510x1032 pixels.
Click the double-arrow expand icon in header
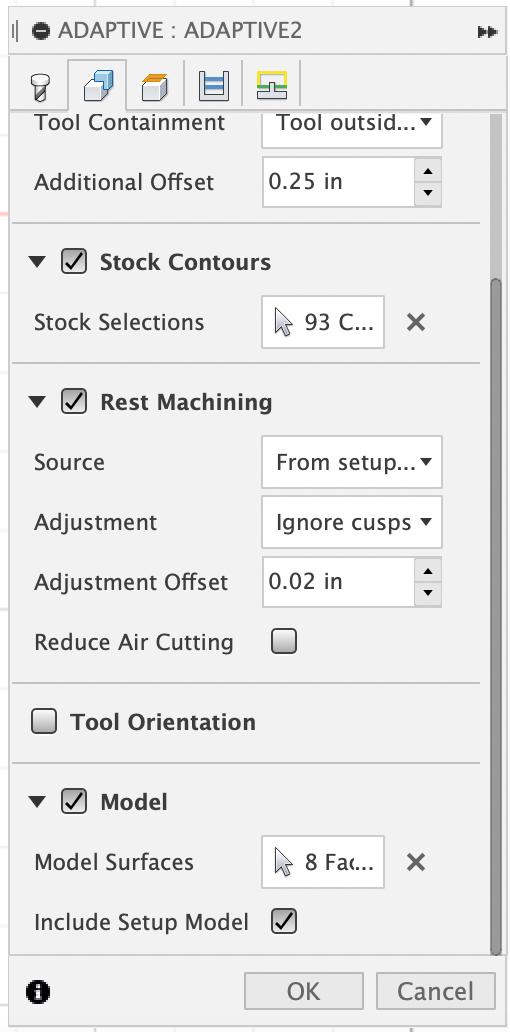coord(487,32)
